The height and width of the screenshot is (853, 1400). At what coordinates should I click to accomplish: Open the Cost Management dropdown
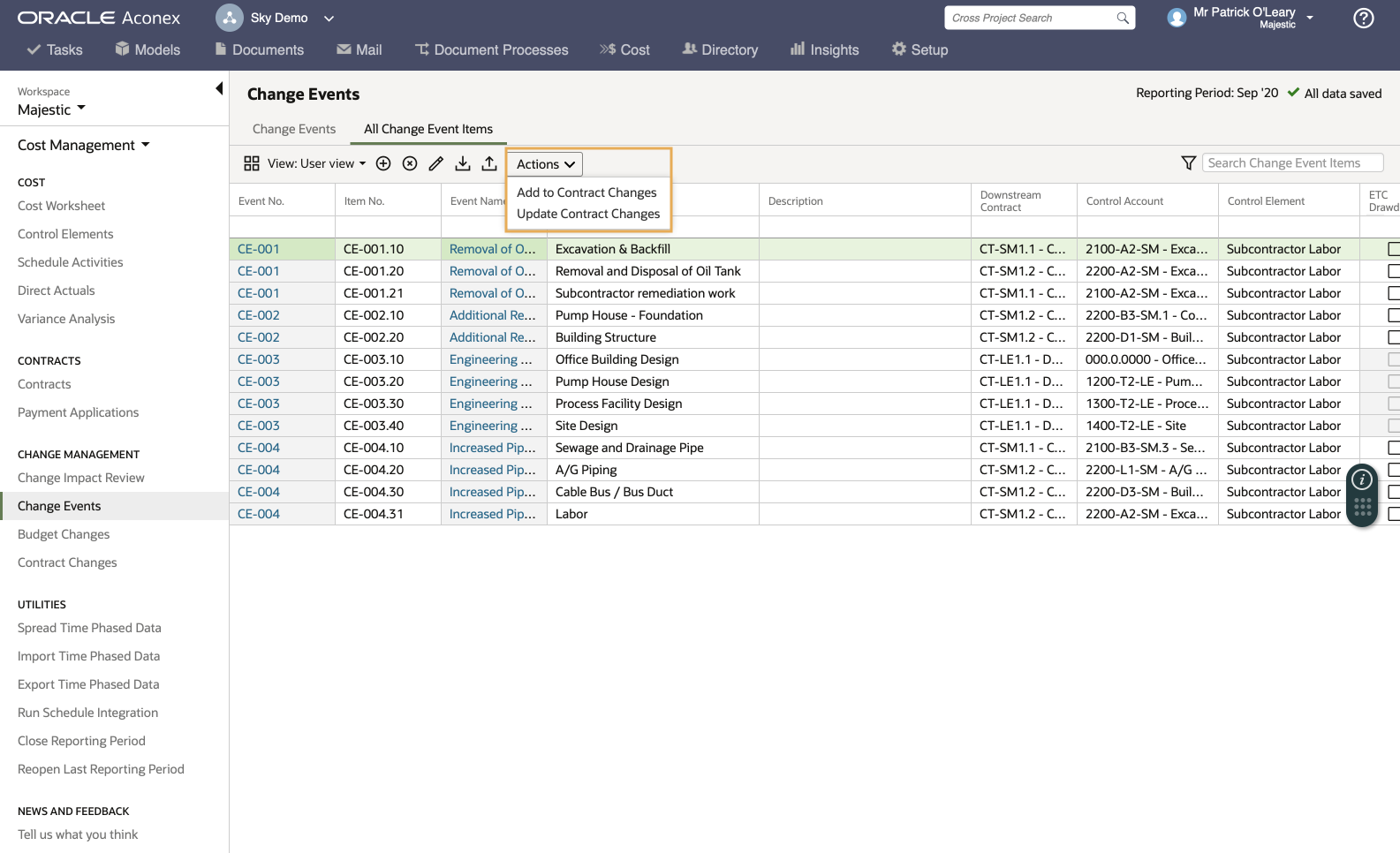(x=83, y=145)
